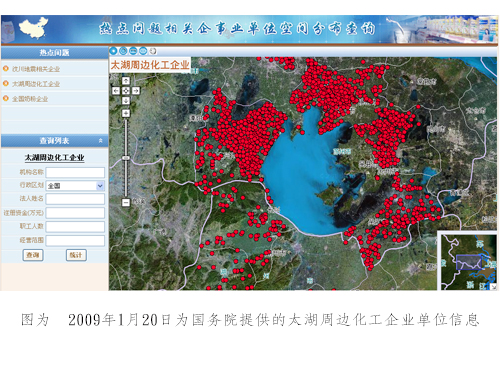
Task: Focus the 机构名称 input field
Action: coord(75,172)
